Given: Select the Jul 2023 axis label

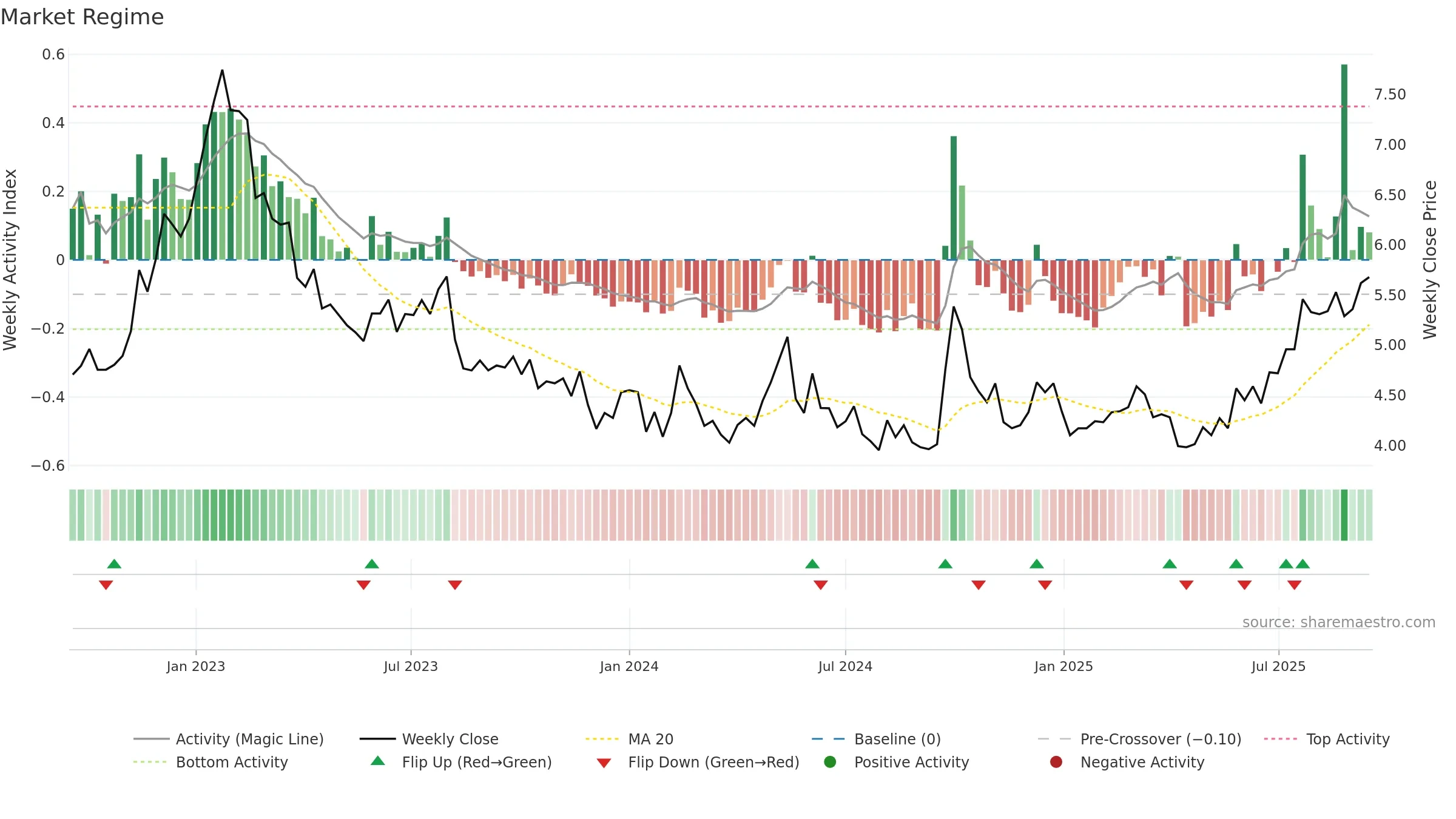Looking at the screenshot, I should pos(411,666).
